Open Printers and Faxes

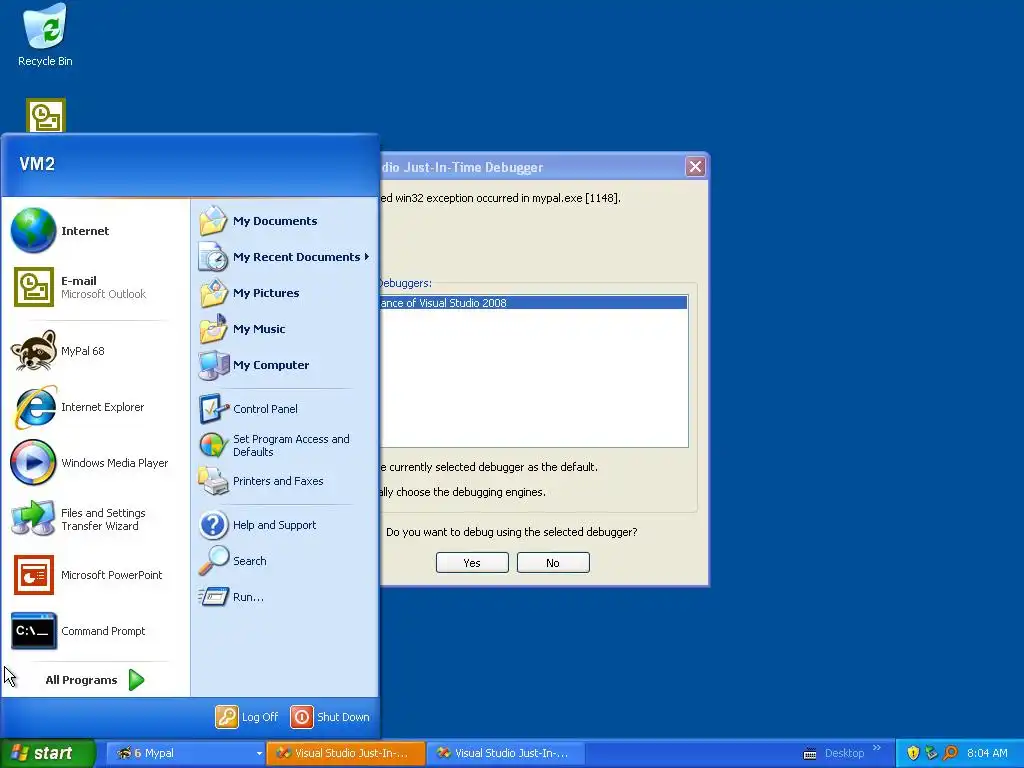261,481
